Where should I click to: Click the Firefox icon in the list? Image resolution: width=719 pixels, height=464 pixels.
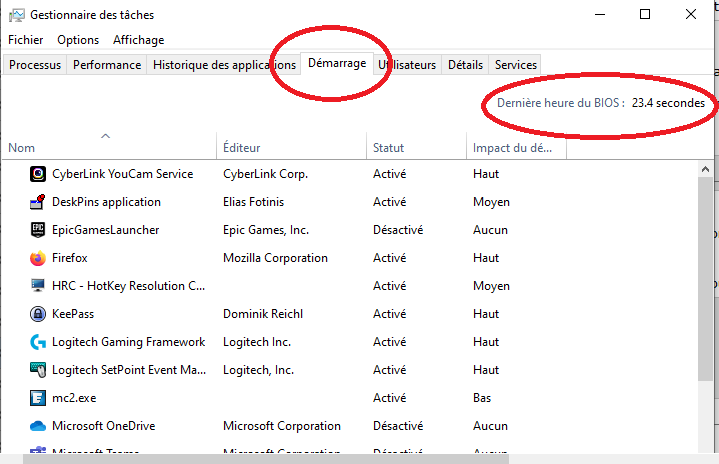click(38, 258)
